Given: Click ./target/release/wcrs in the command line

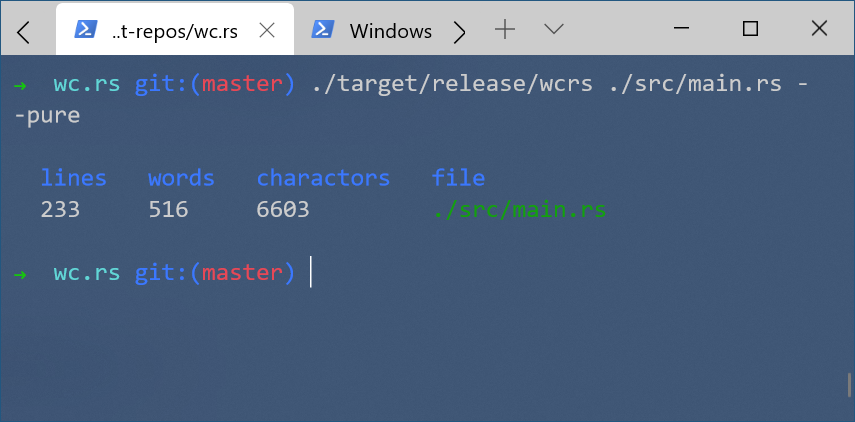Looking at the screenshot, I should tap(452, 85).
